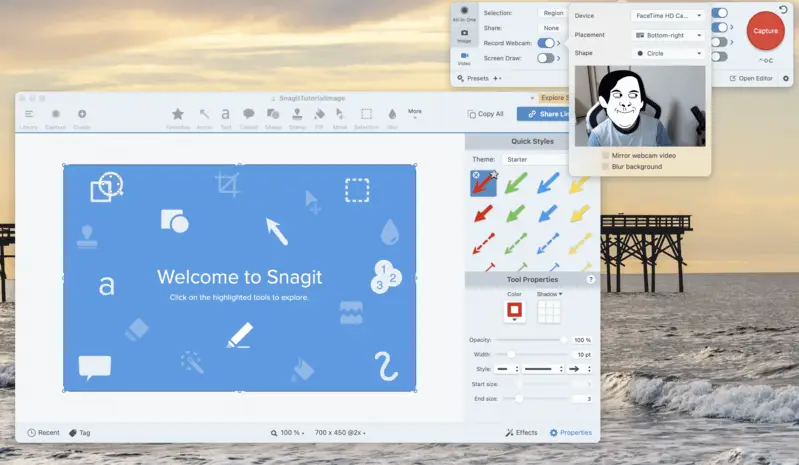This screenshot has width=799, height=465.
Task: Click Open Editor link
Action: [x=751, y=78]
